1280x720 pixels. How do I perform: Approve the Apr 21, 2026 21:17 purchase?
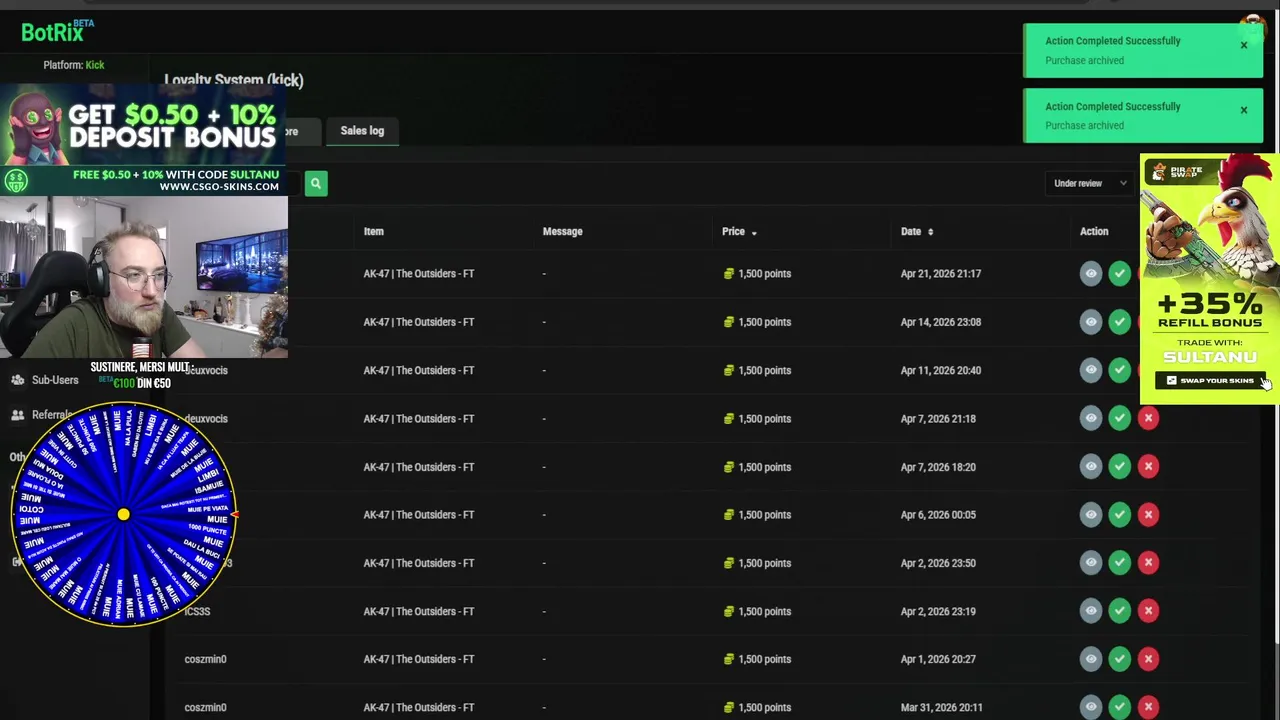point(1119,273)
